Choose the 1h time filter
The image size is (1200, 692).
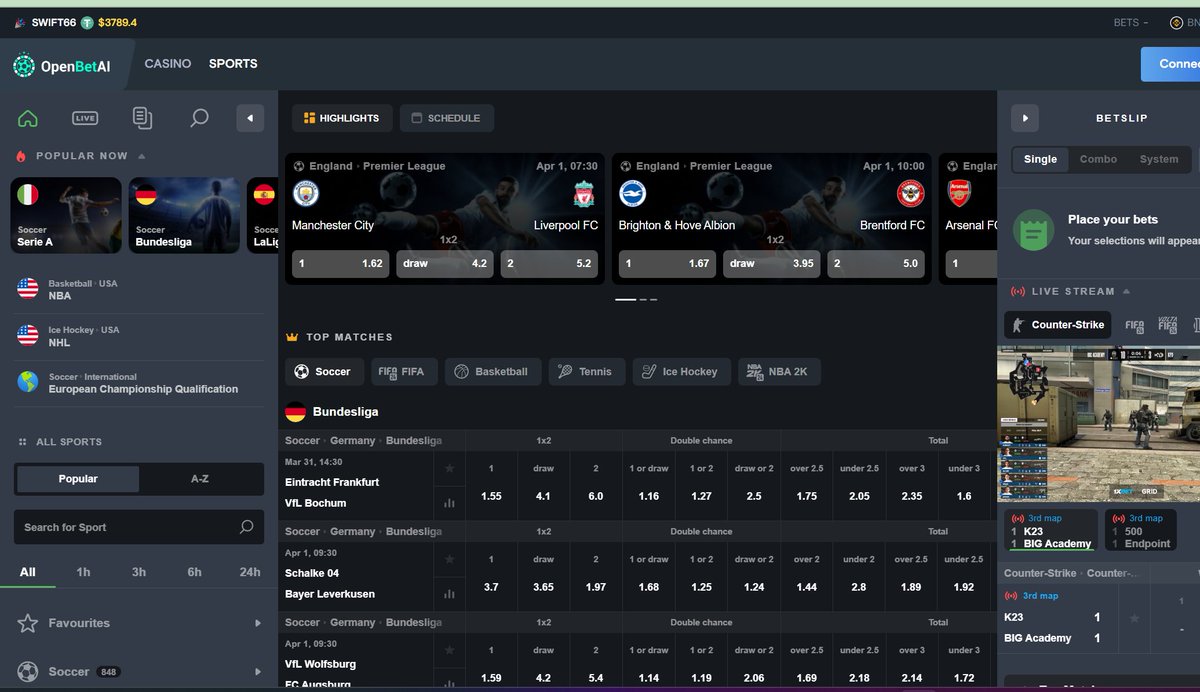[x=83, y=572]
